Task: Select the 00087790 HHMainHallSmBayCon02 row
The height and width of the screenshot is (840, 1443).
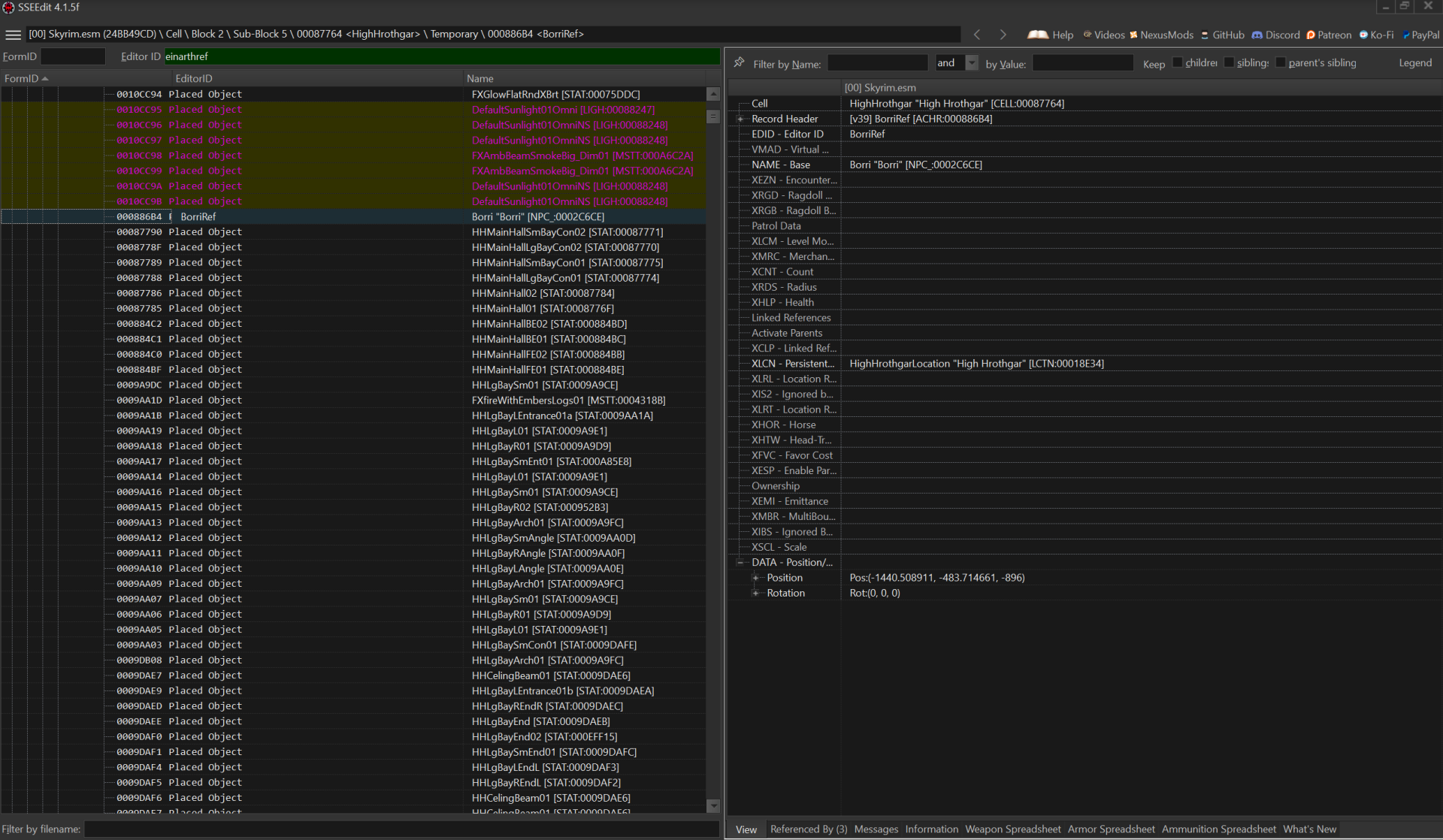Action: click(x=353, y=232)
